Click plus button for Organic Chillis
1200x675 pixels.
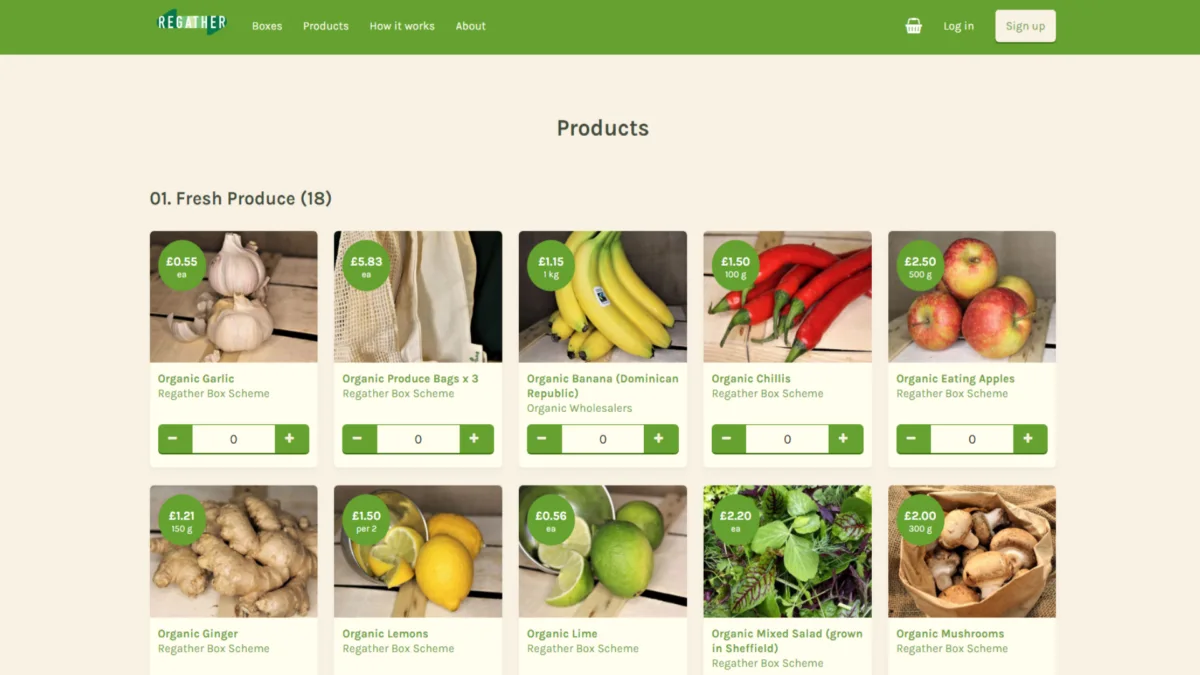(845, 438)
